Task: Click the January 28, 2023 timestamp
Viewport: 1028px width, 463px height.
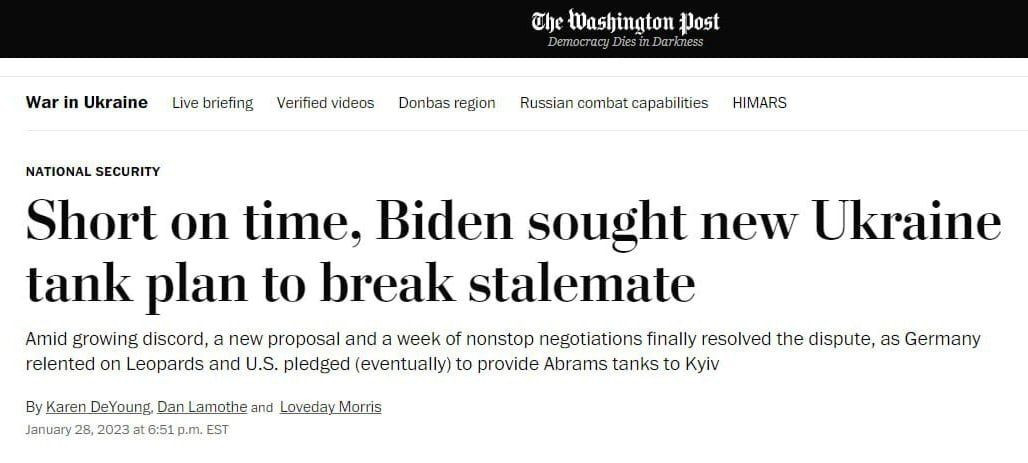Action: (x=127, y=430)
